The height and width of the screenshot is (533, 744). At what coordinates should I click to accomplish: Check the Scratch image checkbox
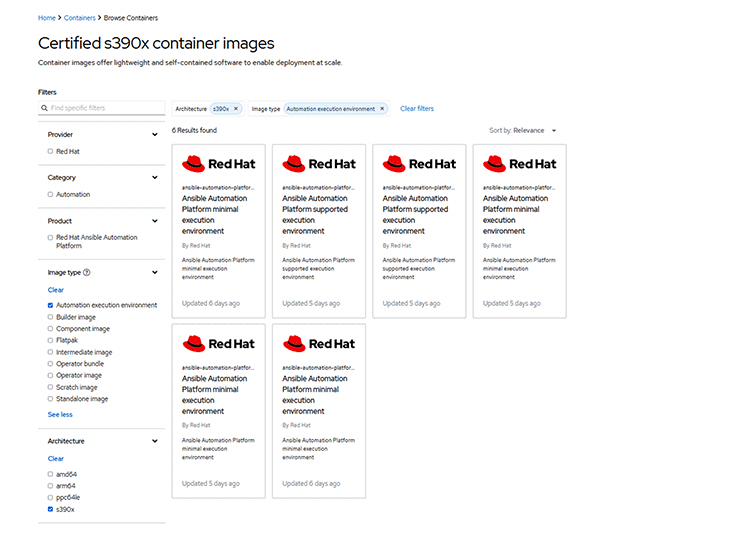point(50,387)
